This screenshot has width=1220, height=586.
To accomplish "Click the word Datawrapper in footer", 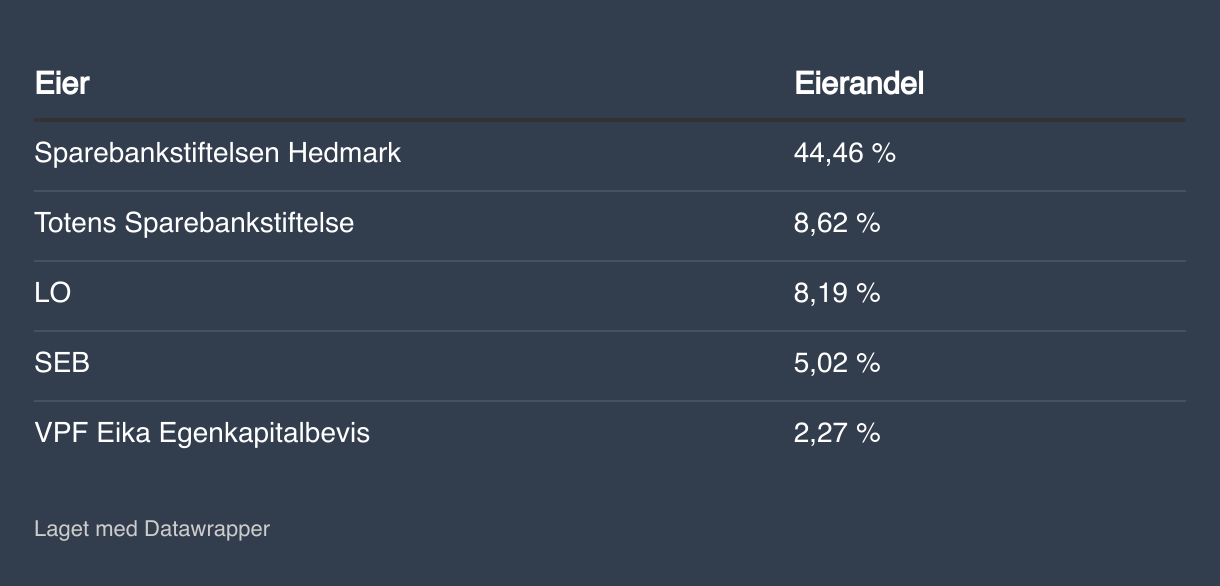I will (207, 528).
